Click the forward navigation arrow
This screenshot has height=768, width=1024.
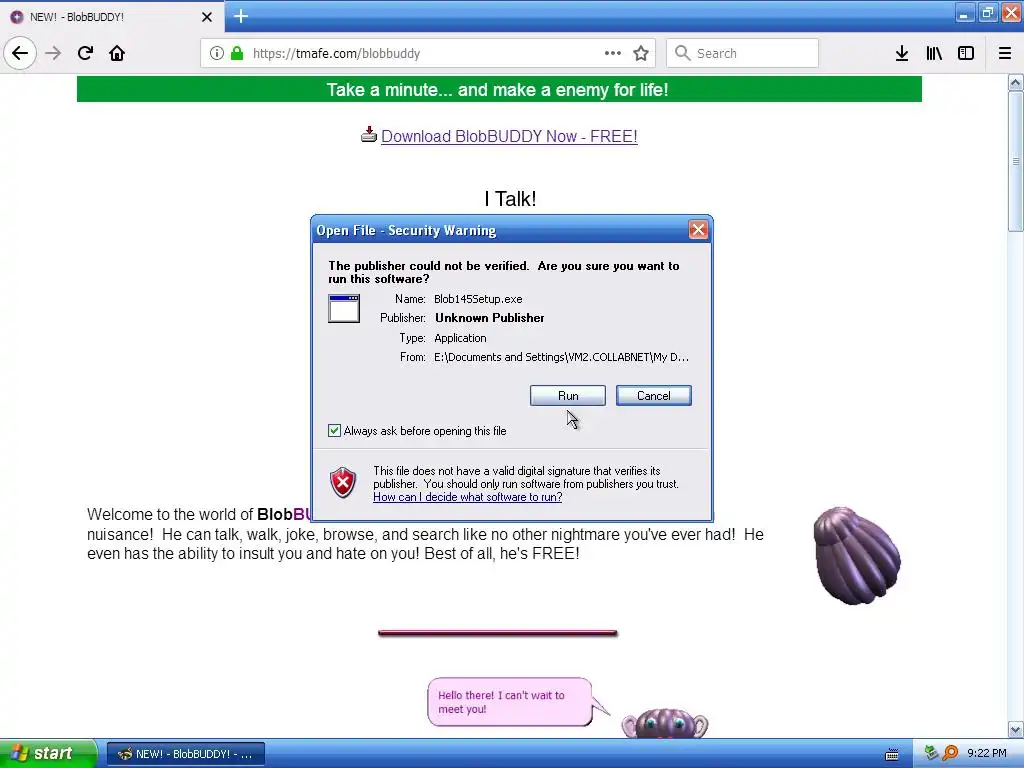point(53,53)
